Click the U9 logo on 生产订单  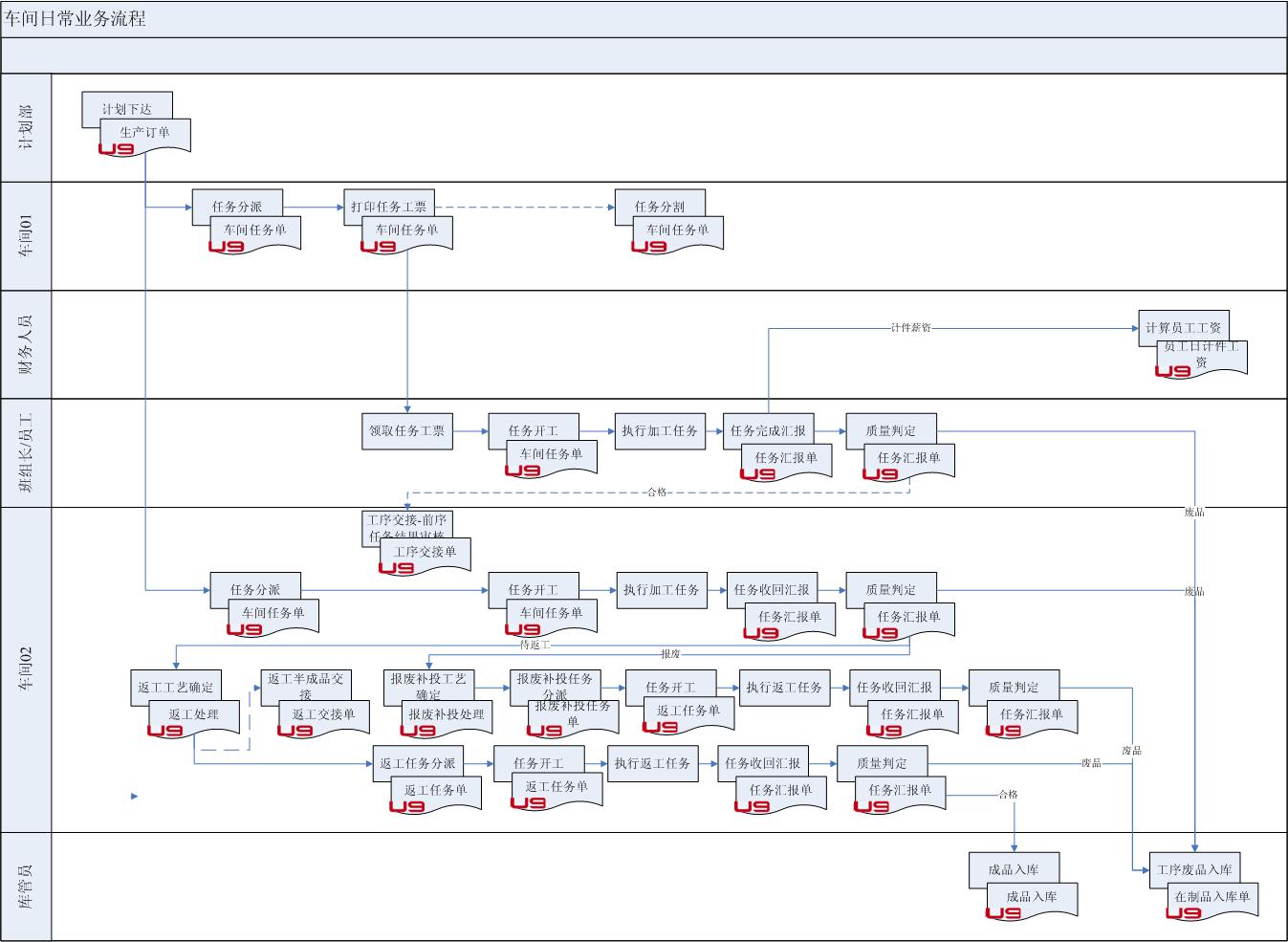click(117, 148)
